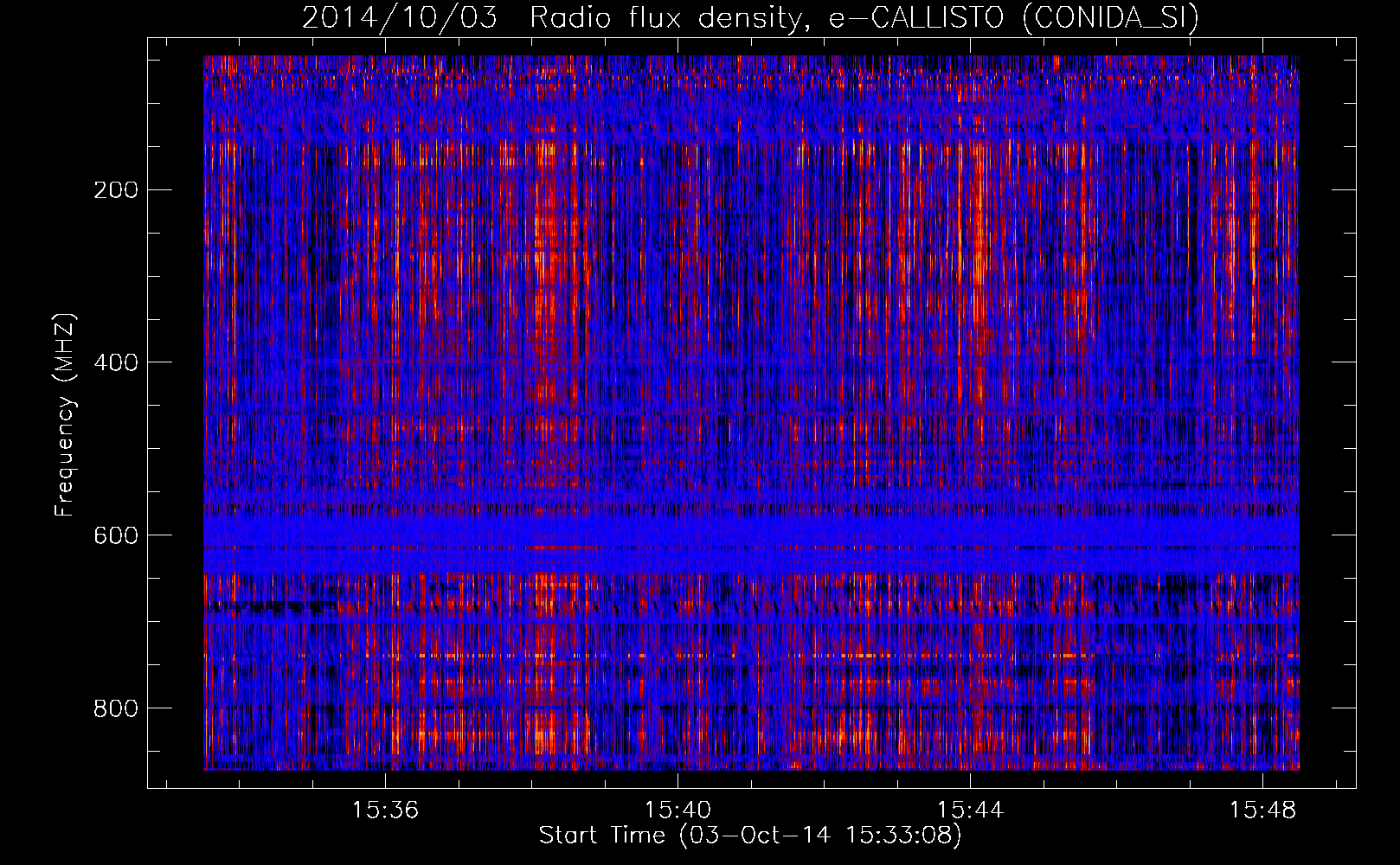1400x865 pixels.
Task: Click the 600 frequency tick label
Action: [x=116, y=535]
